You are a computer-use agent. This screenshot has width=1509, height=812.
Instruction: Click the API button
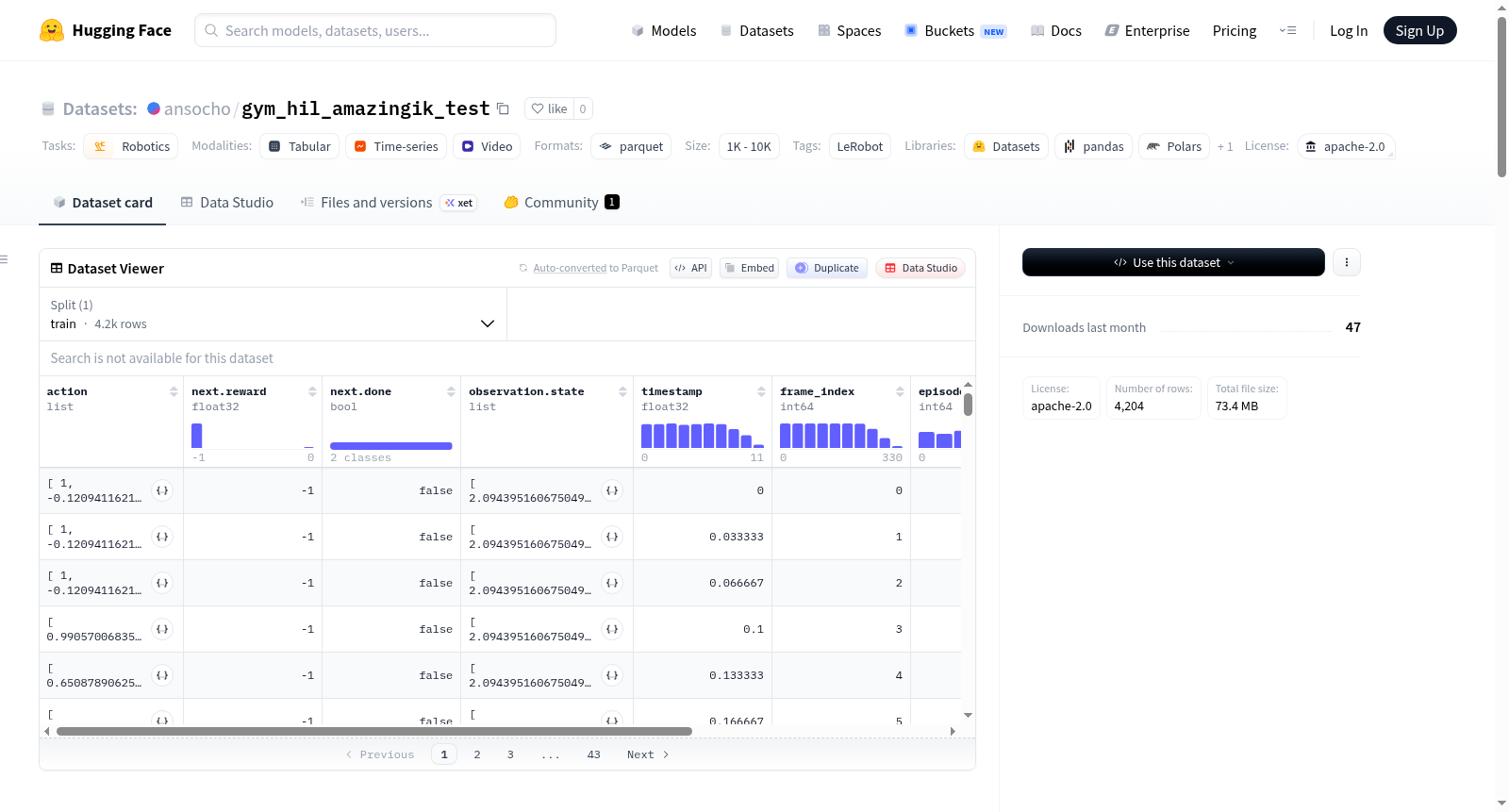pyautogui.click(x=690, y=268)
